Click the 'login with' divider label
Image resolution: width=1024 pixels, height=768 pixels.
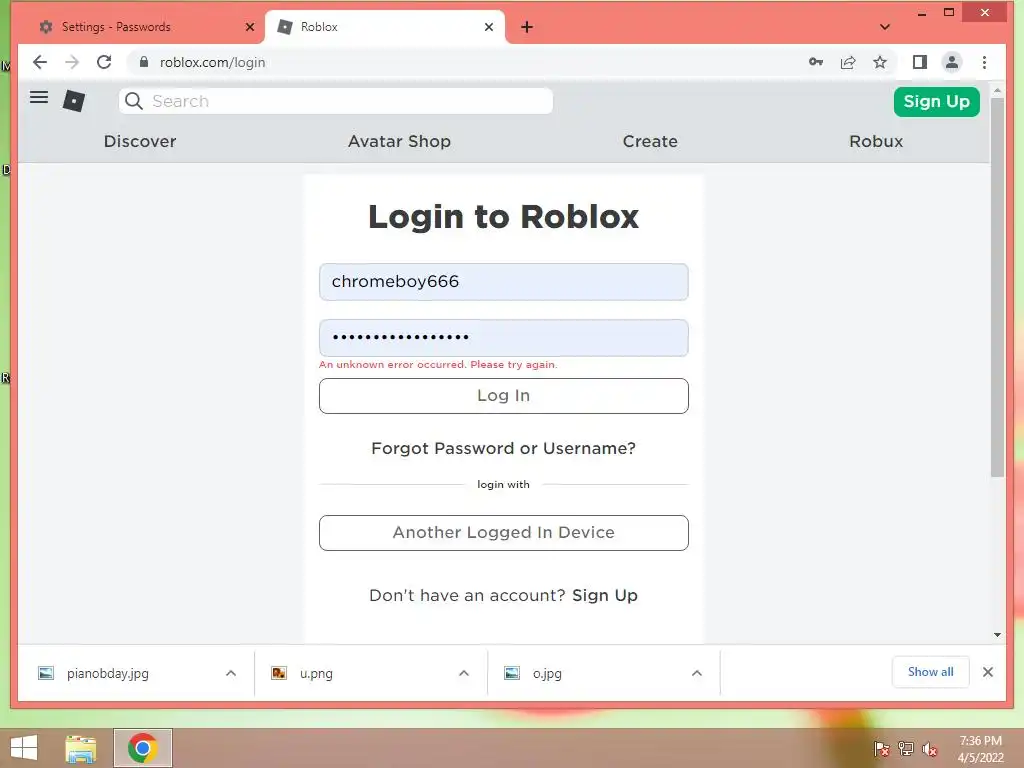504,485
